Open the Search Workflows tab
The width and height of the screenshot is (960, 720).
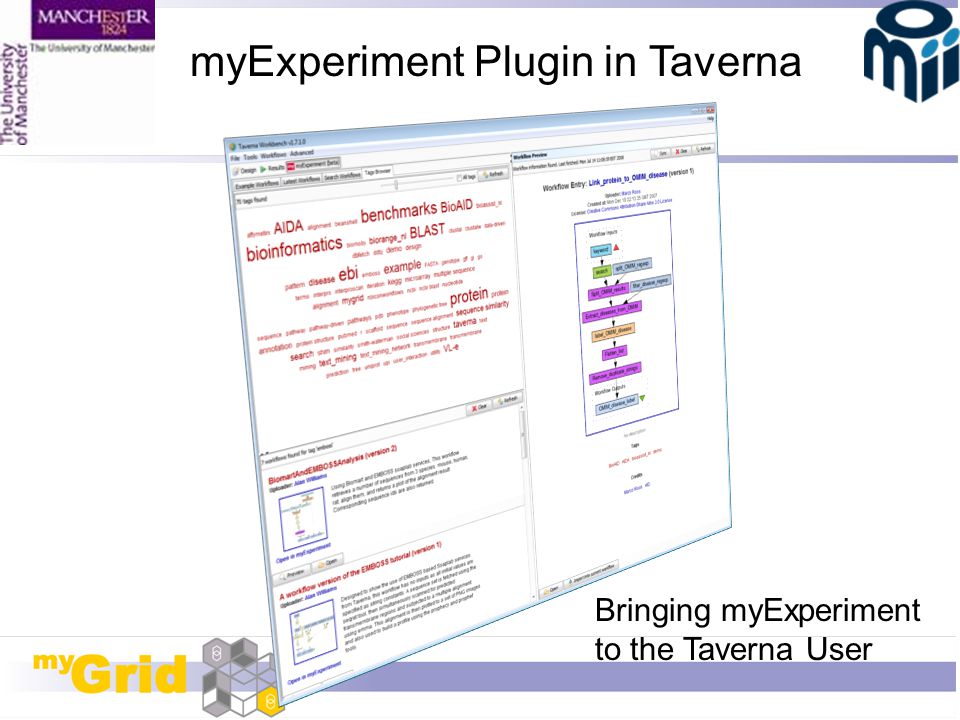(x=342, y=176)
